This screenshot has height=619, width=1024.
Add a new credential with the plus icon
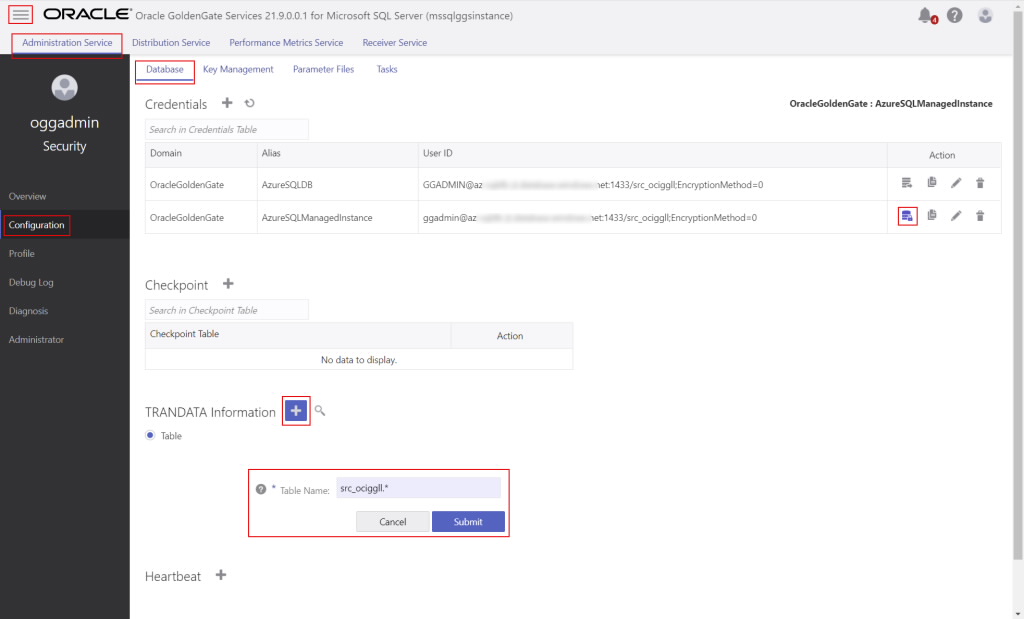coord(227,103)
